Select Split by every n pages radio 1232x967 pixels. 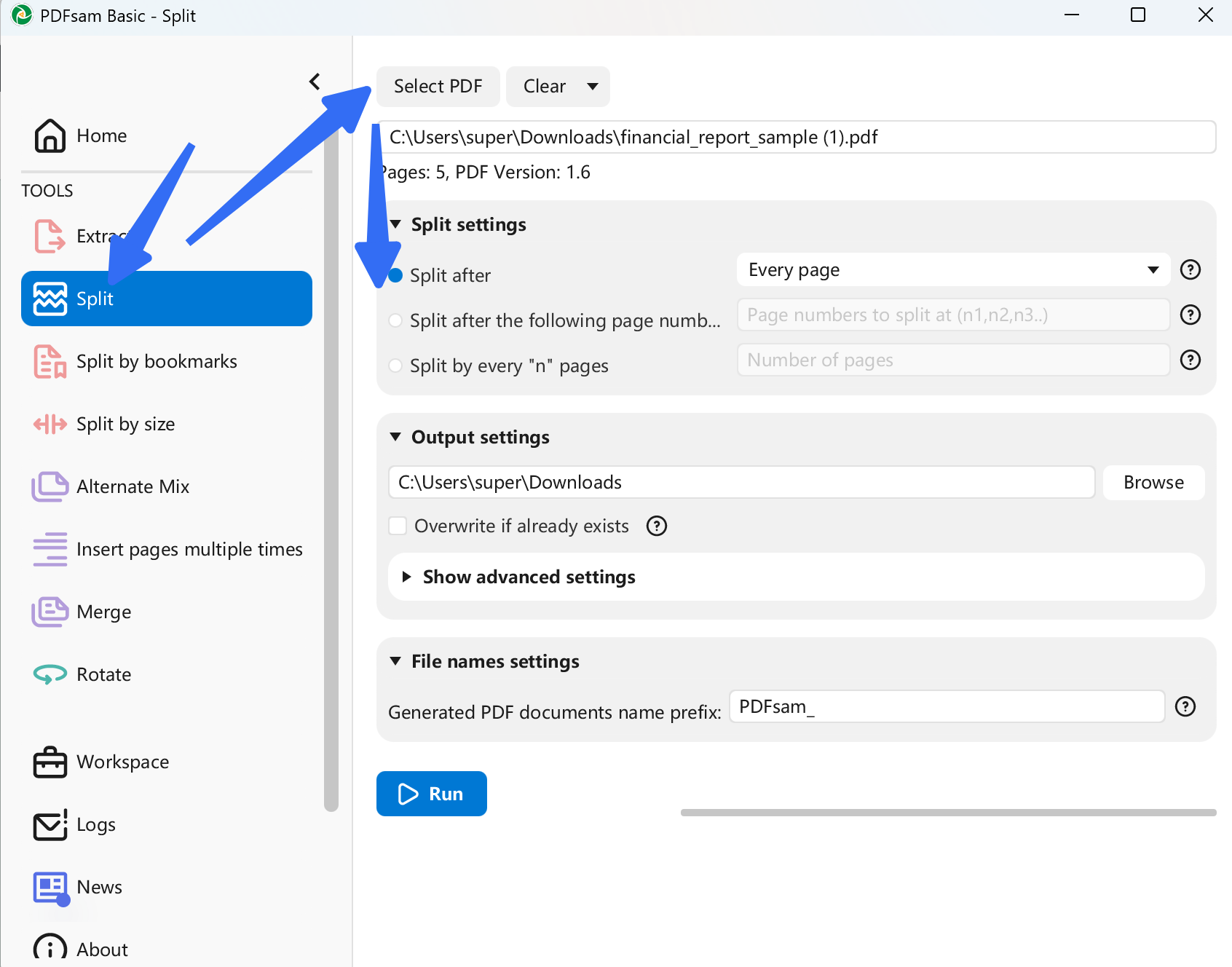click(395, 366)
